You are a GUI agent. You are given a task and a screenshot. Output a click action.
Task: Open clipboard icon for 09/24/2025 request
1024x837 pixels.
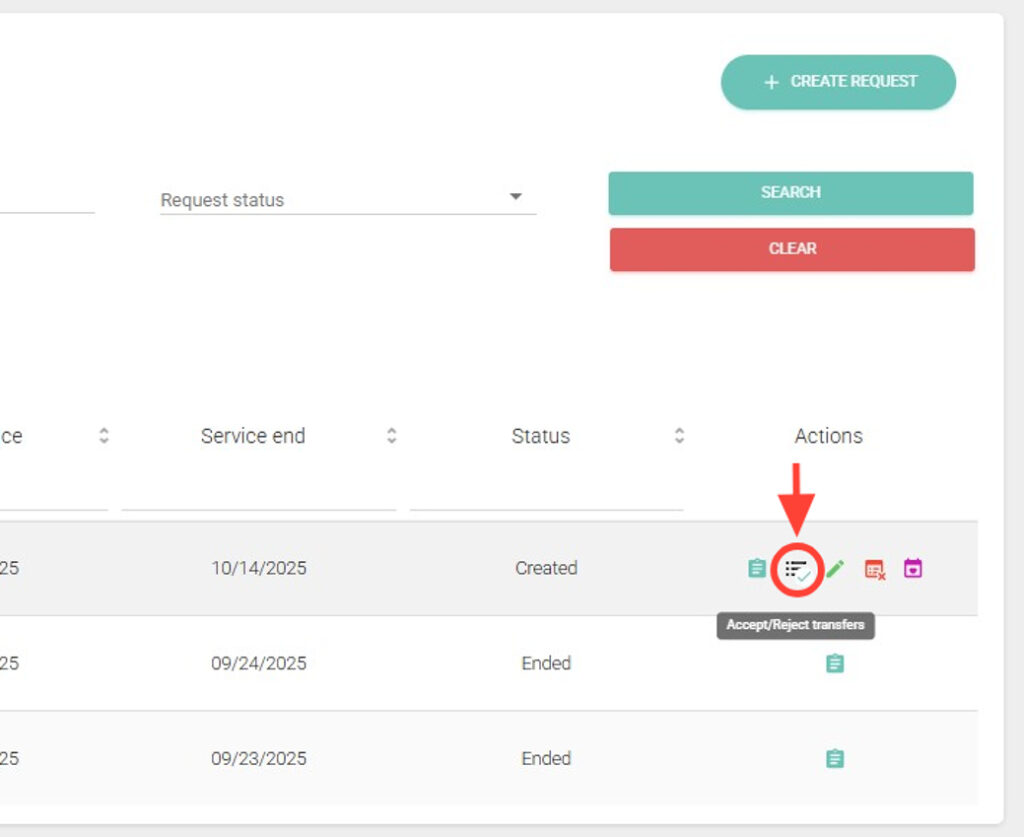(x=835, y=663)
